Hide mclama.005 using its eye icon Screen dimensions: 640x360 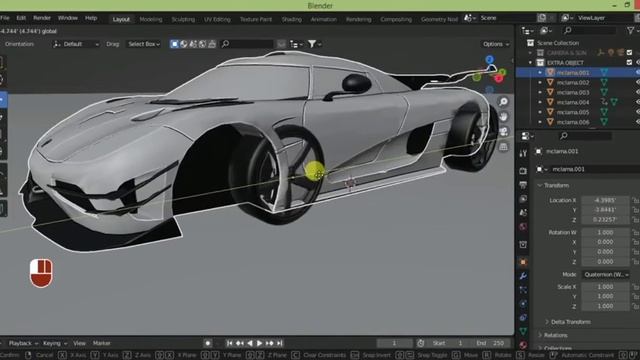(638, 112)
